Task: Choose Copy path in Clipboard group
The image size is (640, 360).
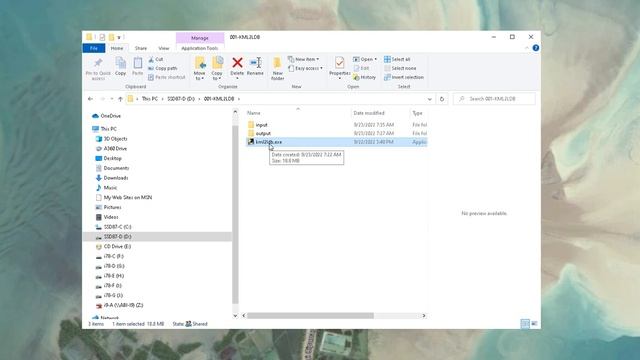Action: 162,68
